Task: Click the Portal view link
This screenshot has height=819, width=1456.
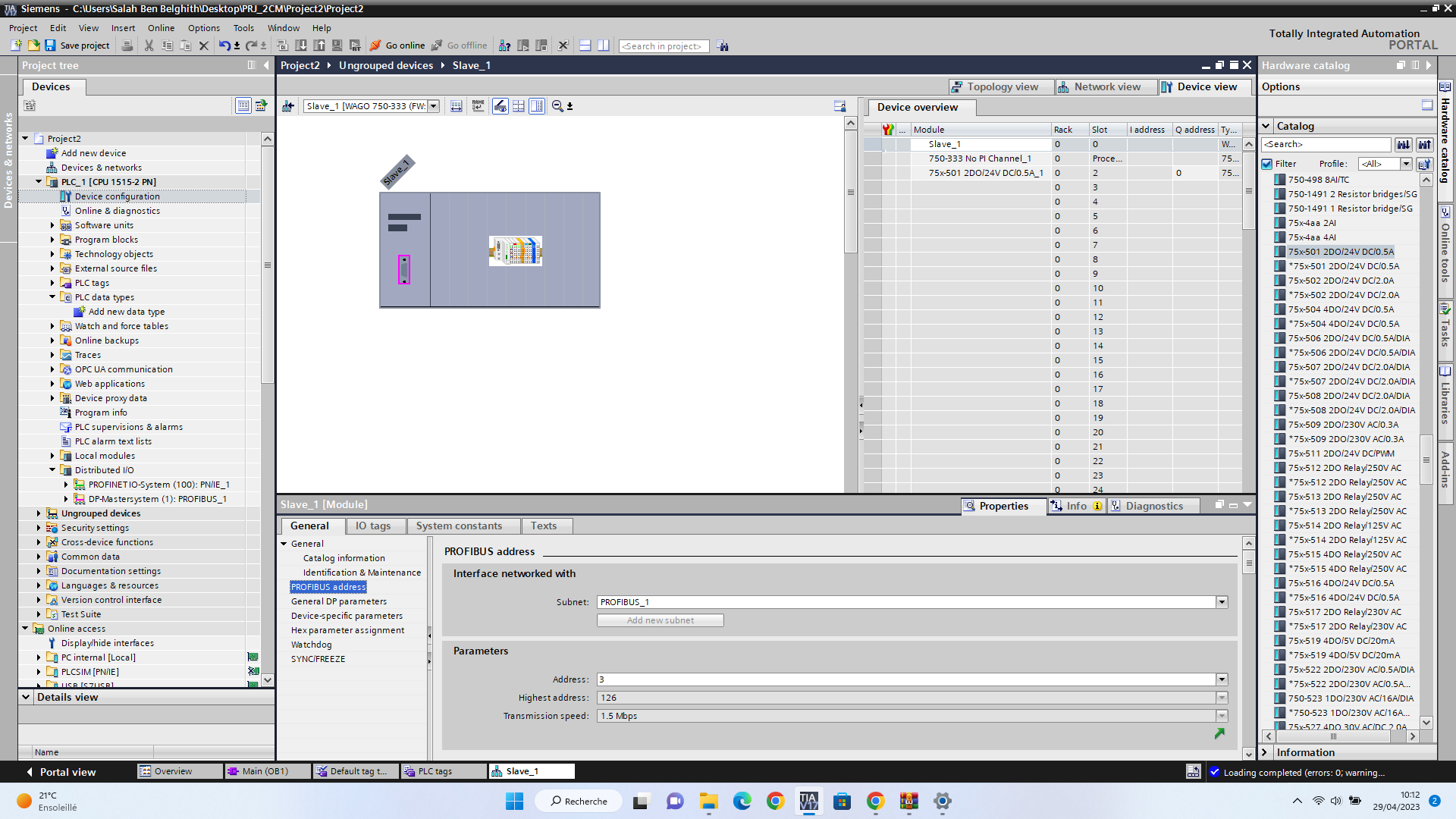Action: [x=61, y=772]
